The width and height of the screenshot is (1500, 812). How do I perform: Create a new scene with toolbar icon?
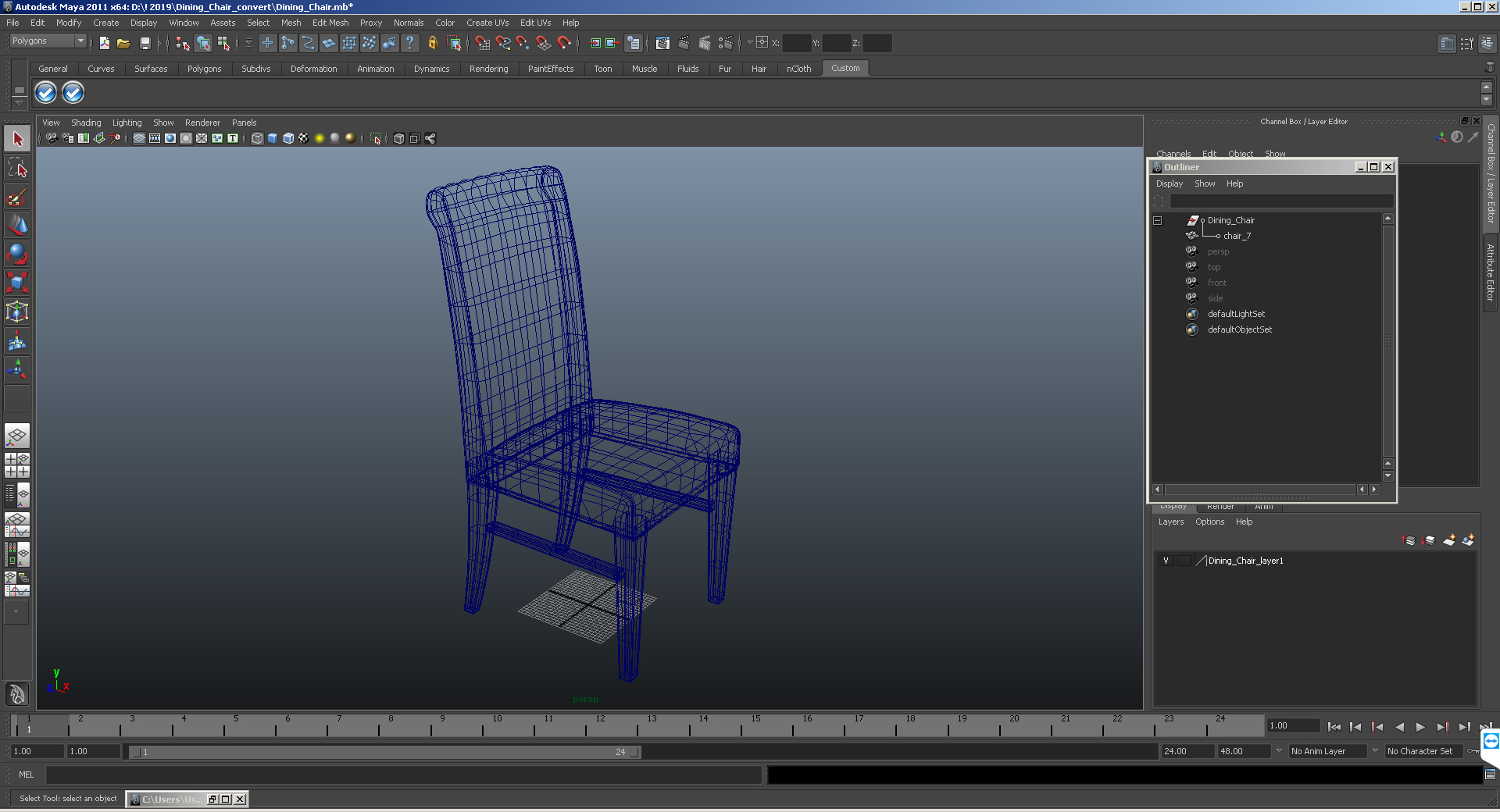pyautogui.click(x=104, y=43)
